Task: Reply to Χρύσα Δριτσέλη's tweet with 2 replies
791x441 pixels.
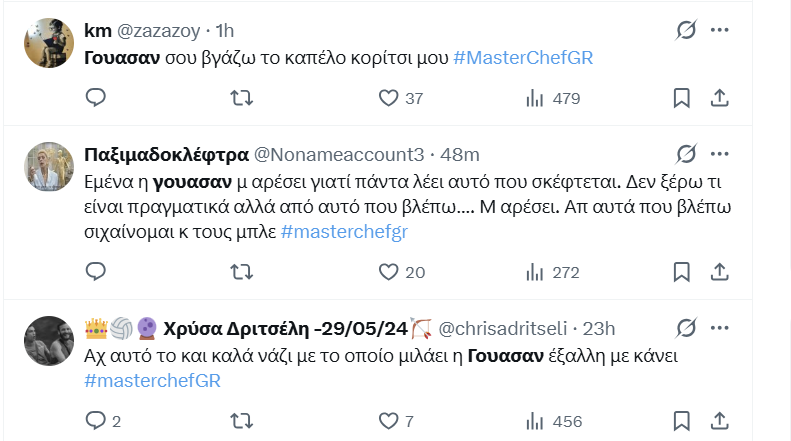Action: [96, 421]
